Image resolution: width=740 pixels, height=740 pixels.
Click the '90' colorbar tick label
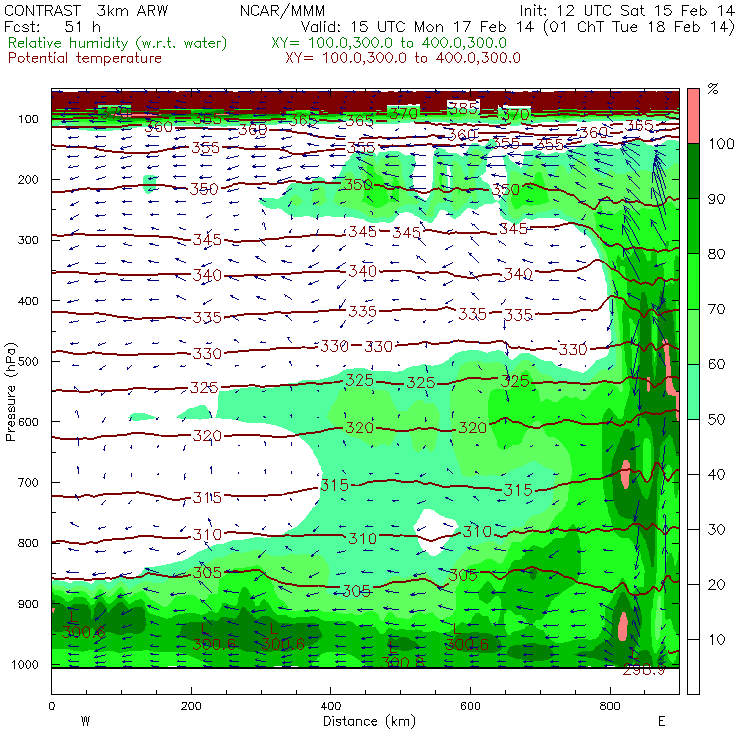pos(717,199)
